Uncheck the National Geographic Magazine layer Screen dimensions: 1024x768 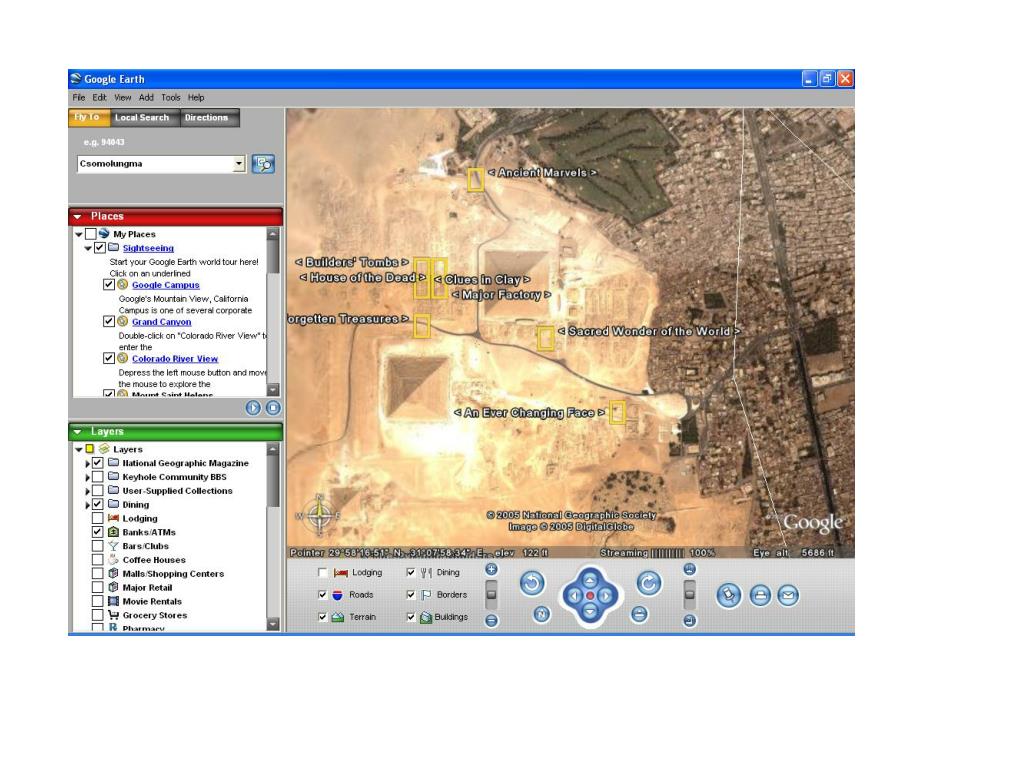pyautogui.click(x=97, y=463)
